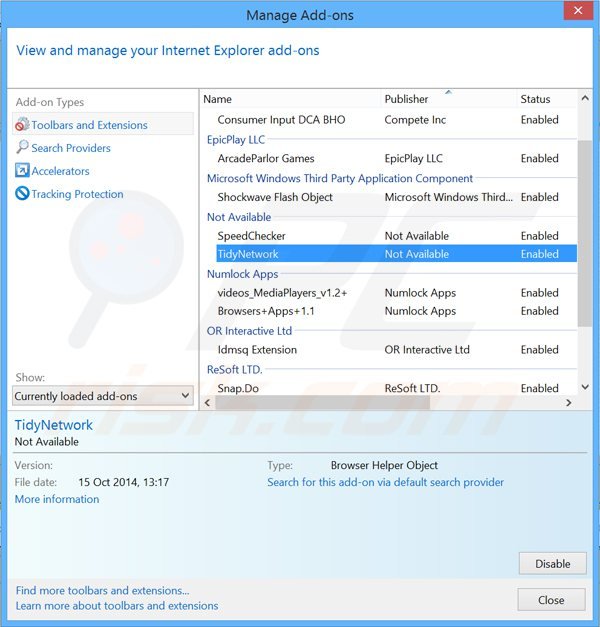Click the Search Providers magnifier icon
This screenshot has width=600, height=627.
point(22,148)
